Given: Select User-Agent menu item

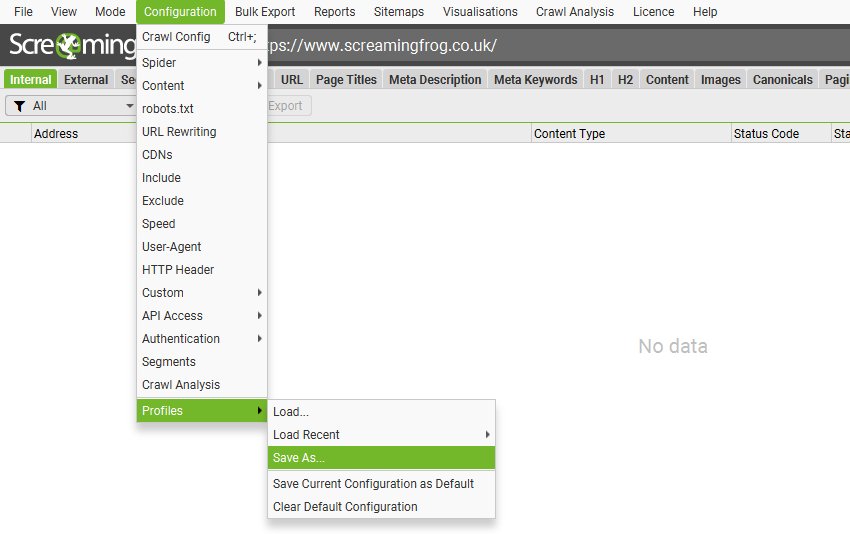Looking at the screenshot, I should coord(202,247).
